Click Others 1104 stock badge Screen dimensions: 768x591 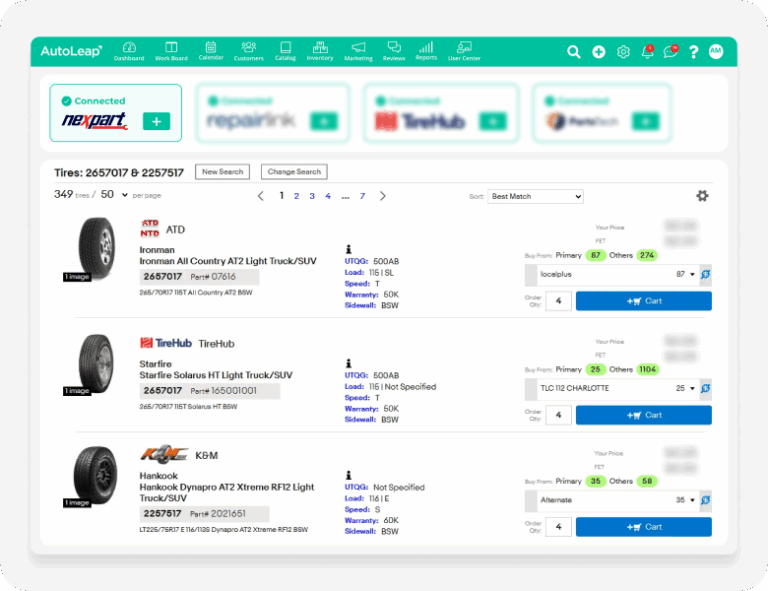coord(648,369)
